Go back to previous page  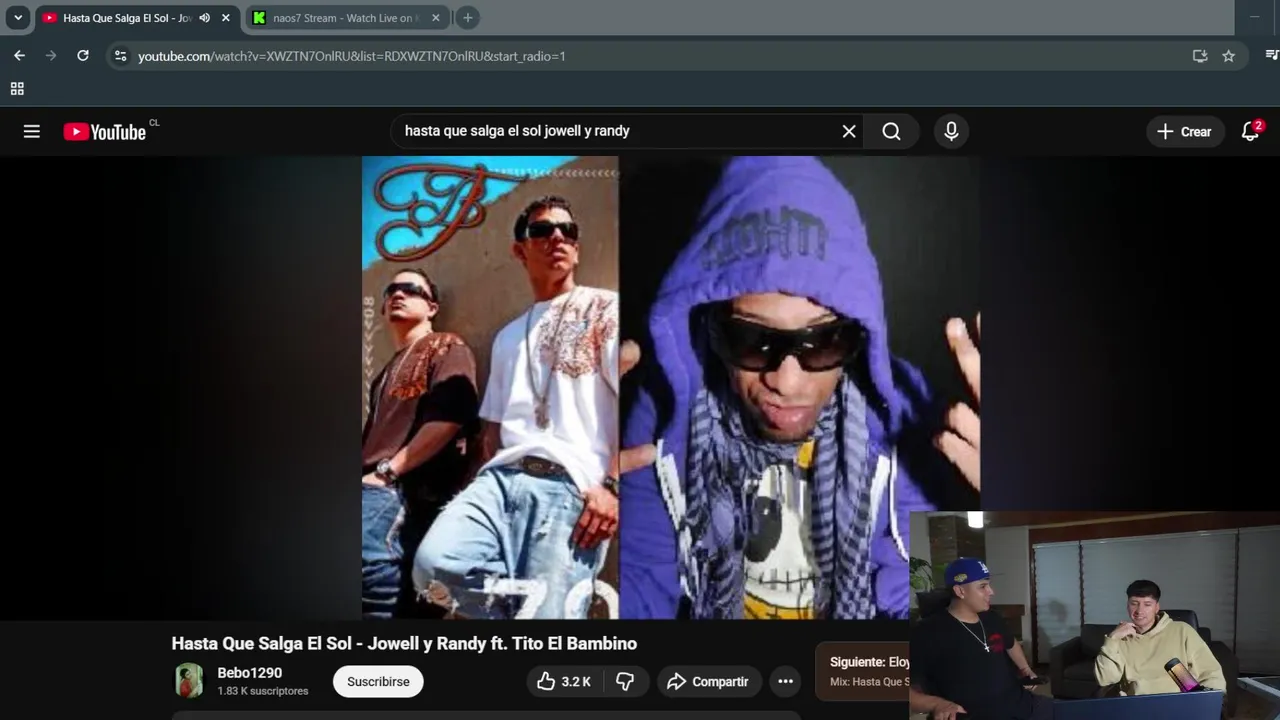coord(19,56)
